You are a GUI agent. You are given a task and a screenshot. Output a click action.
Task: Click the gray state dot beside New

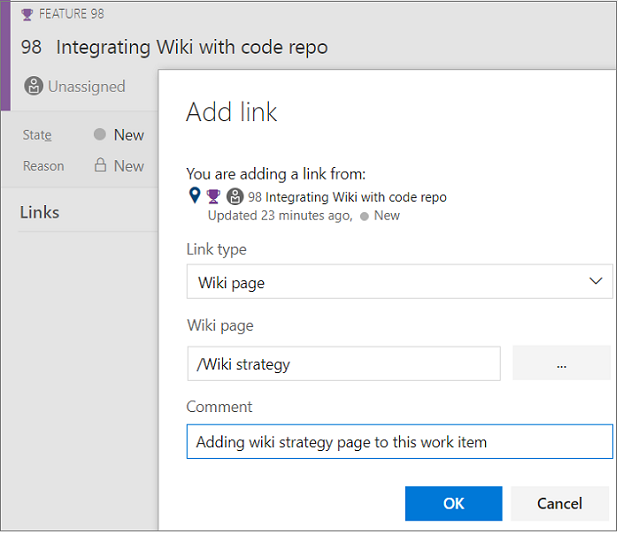(364, 217)
